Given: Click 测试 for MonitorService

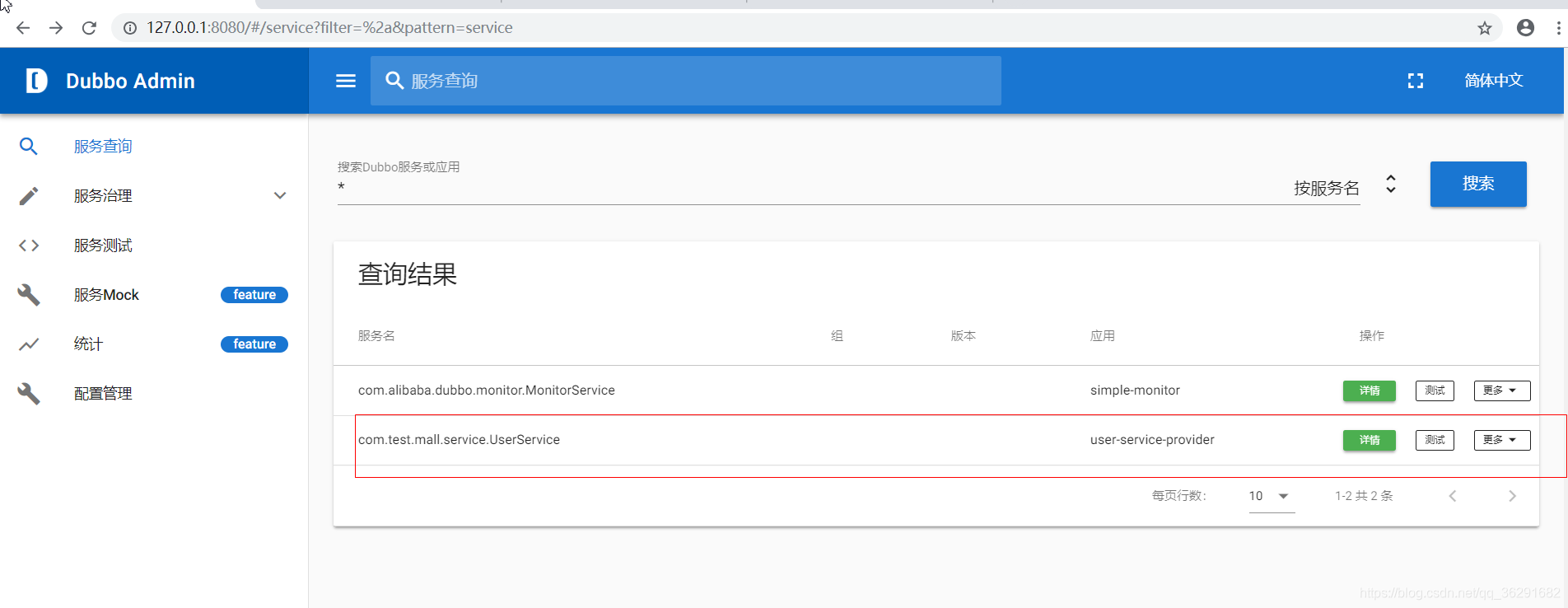Looking at the screenshot, I should tap(1435, 391).
